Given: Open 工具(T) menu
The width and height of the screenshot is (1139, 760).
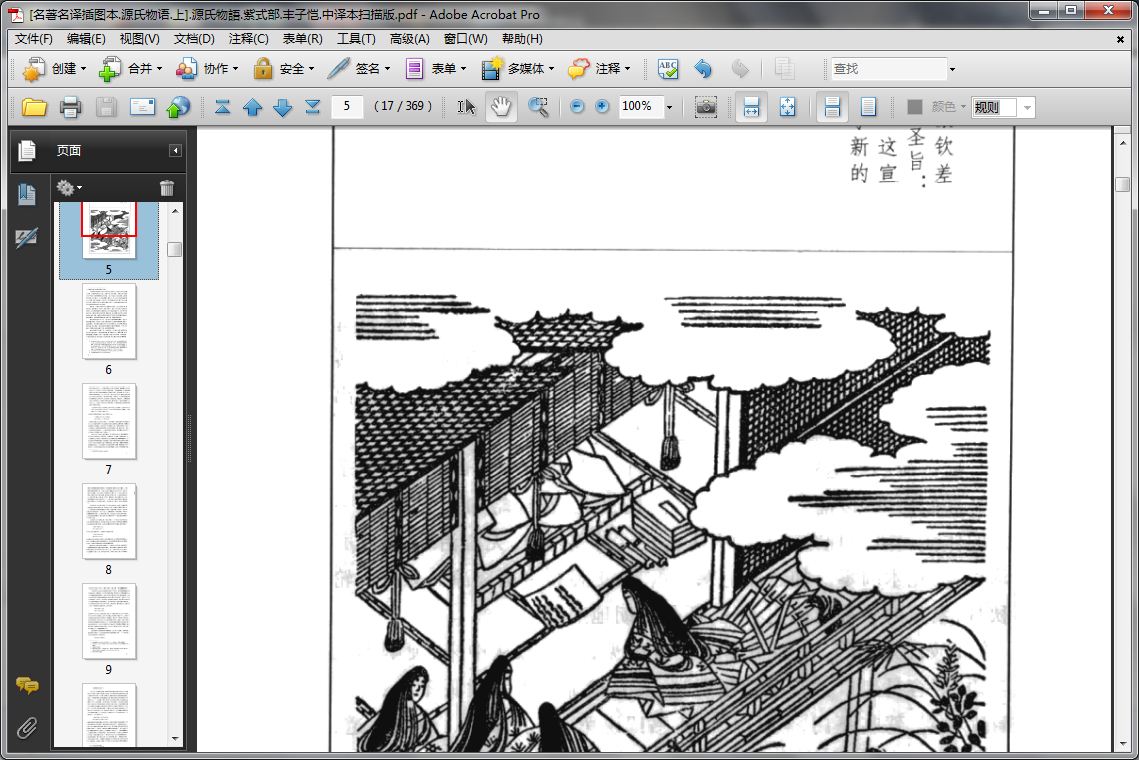Looking at the screenshot, I should 356,39.
